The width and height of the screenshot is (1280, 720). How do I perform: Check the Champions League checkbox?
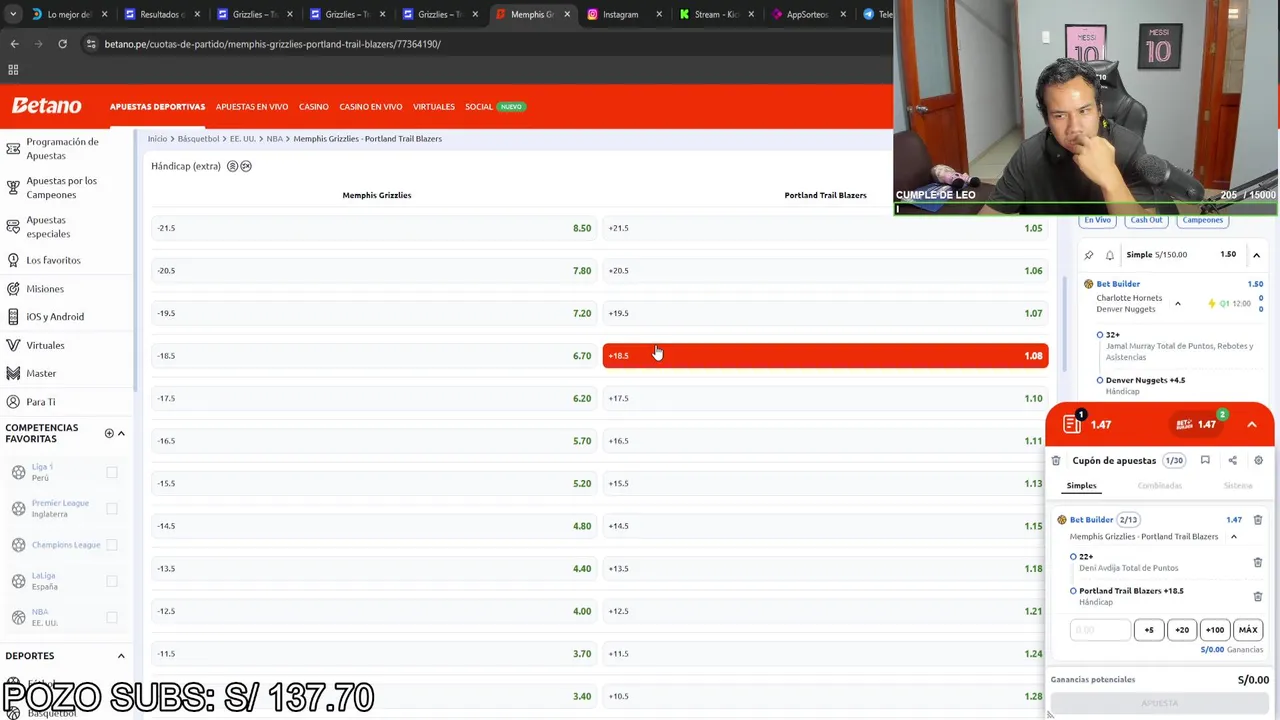(112, 544)
